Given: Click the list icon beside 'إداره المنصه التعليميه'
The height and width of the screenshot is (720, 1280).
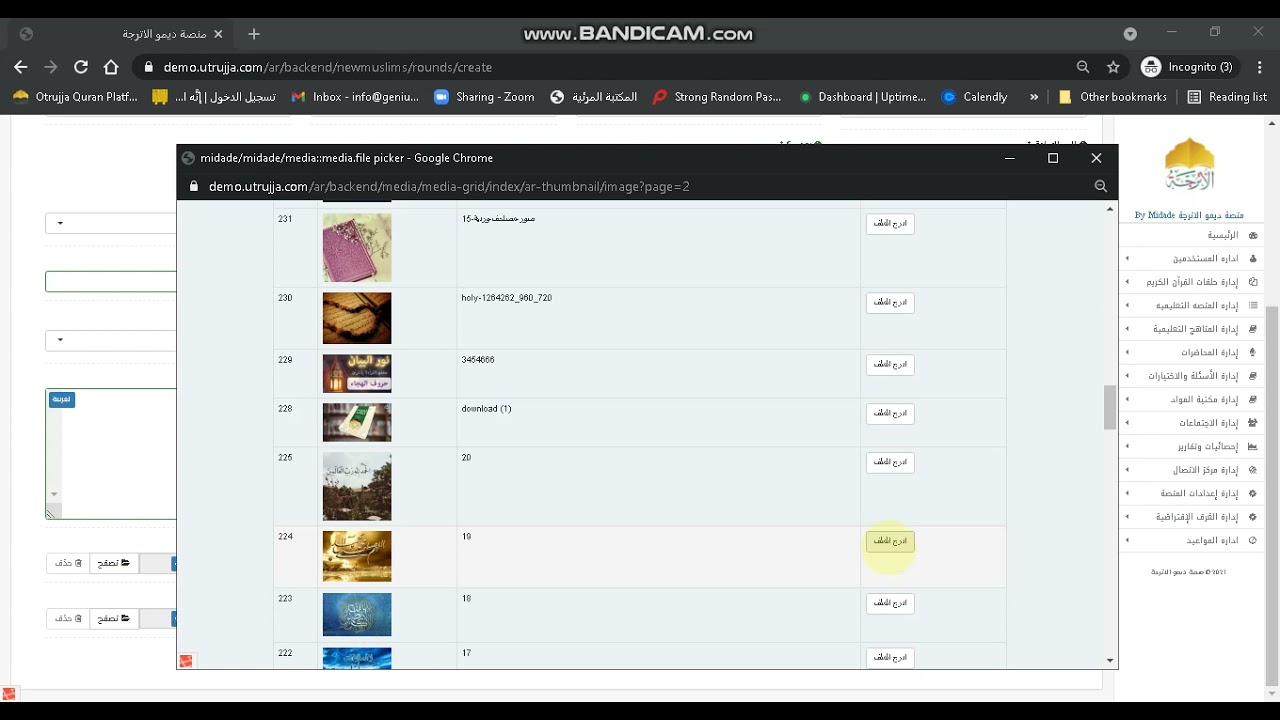Looking at the screenshot, I should click(1253, 305).
